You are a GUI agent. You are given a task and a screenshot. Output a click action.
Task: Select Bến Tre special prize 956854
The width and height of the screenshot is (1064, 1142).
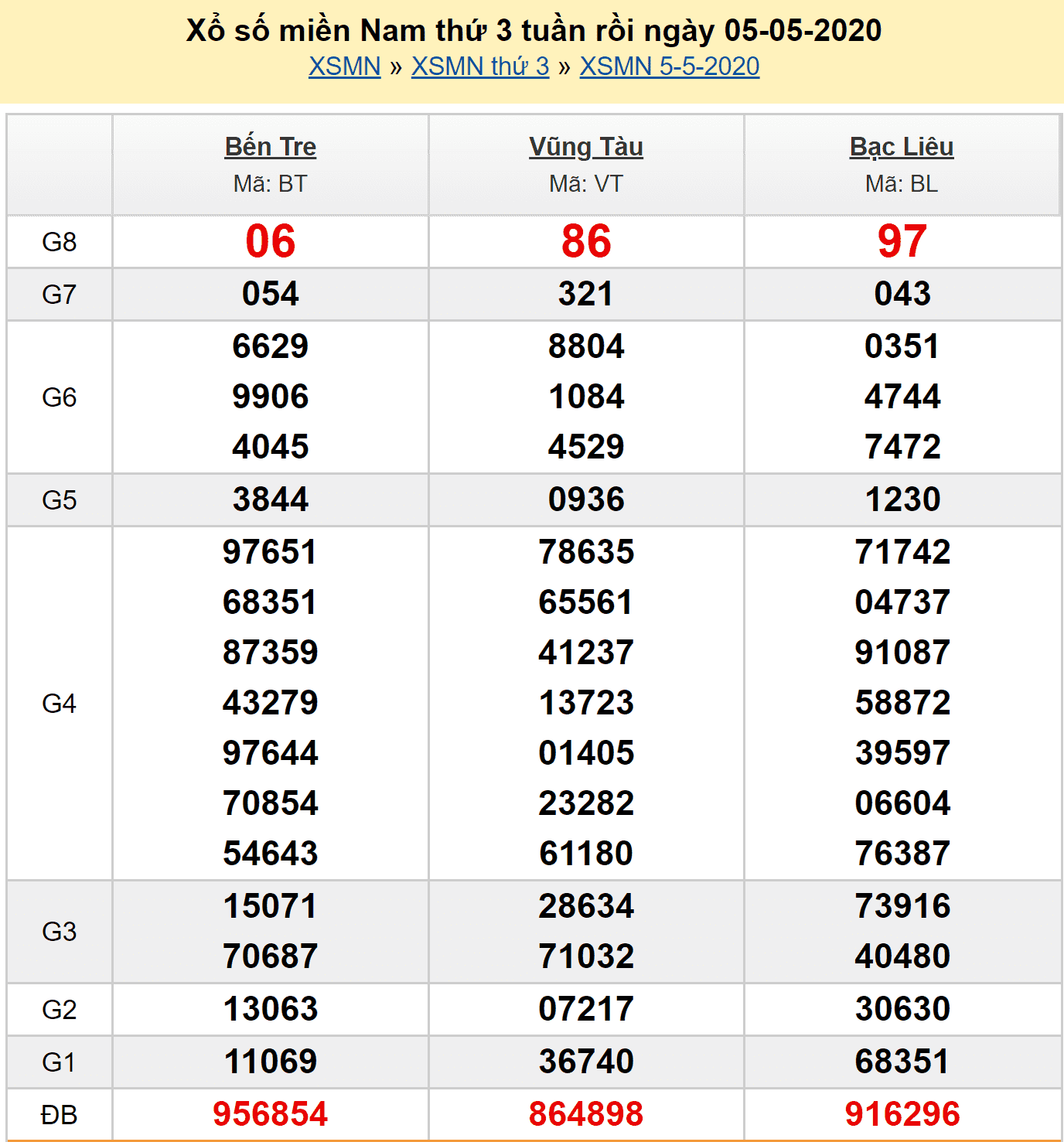point(271,1114)
